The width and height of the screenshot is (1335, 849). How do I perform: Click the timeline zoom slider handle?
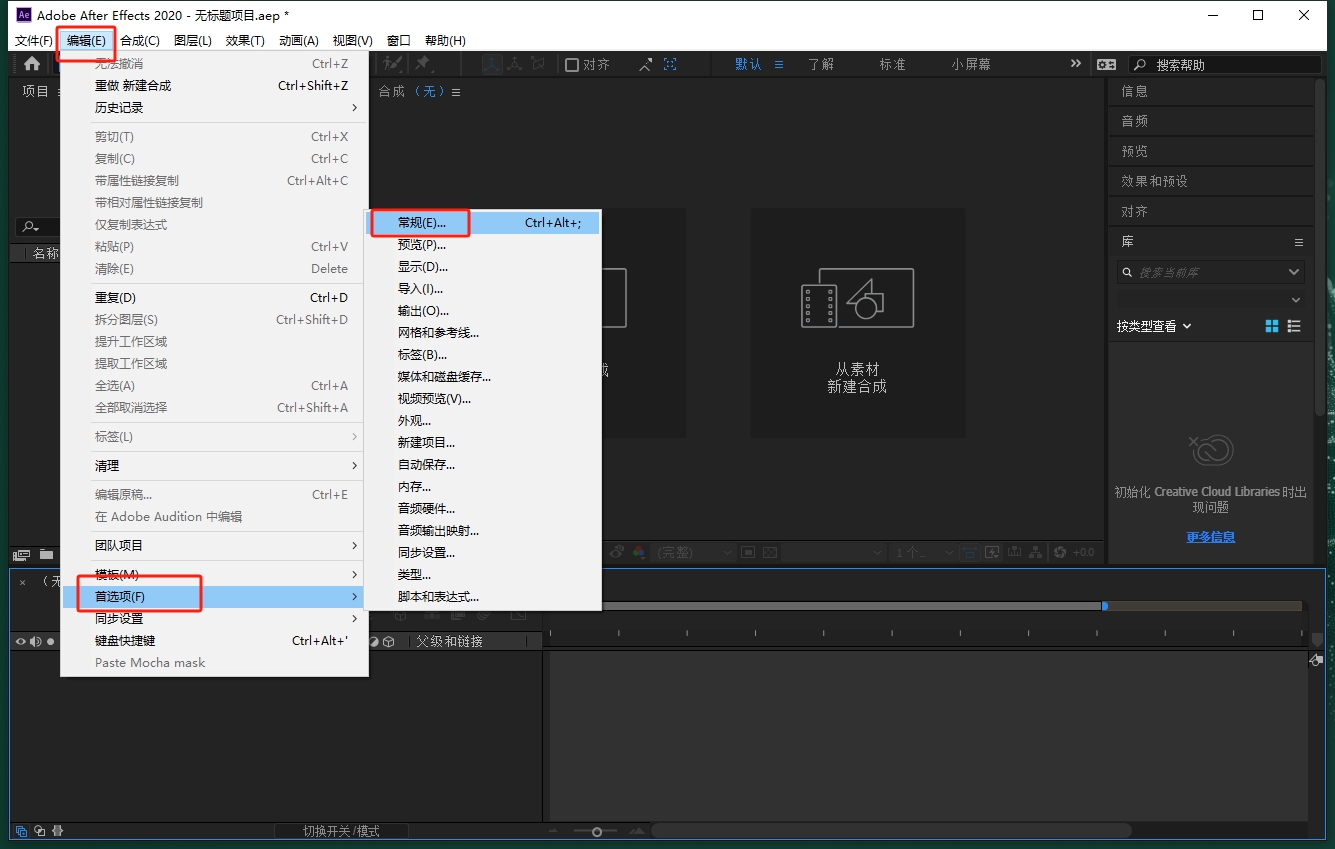click(597, 831)
